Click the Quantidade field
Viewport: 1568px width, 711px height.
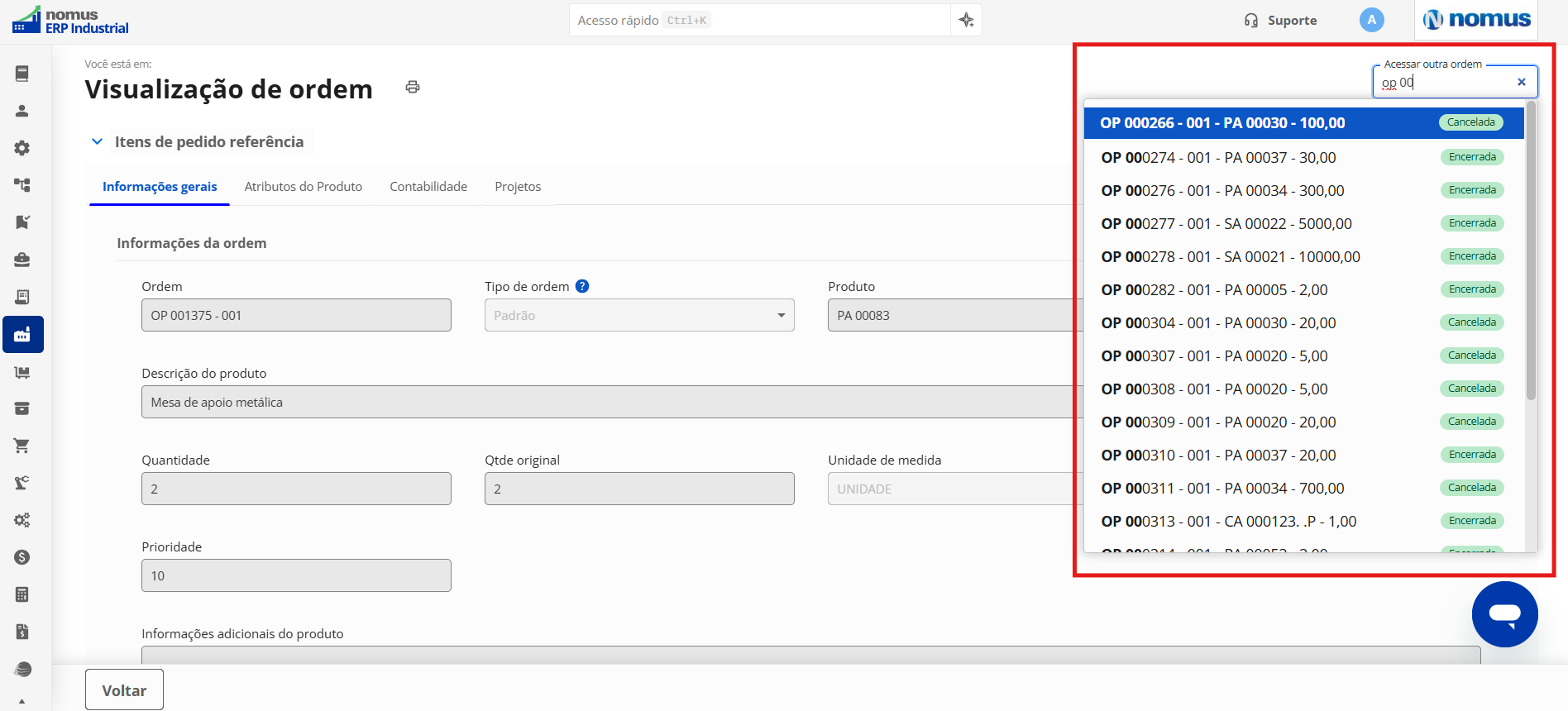point(296,489)
